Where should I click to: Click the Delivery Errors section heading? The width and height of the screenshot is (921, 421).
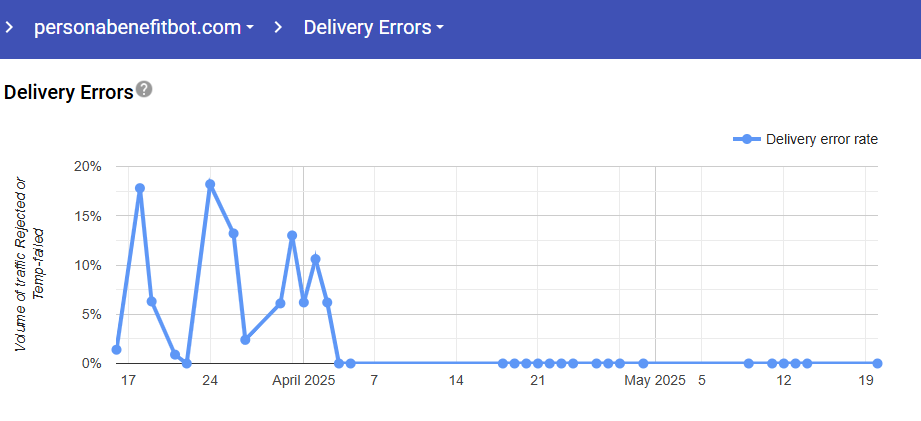[x=68, y=93]
